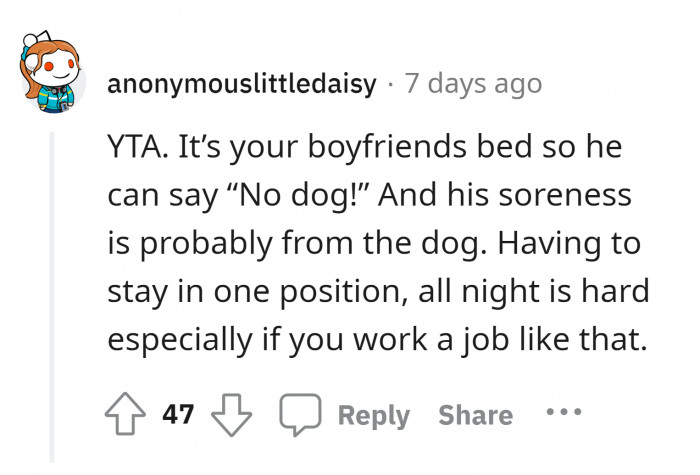Open anonymouslittledaisy's profile via username
Screen dimensions: 700x475
pos(240,82)
